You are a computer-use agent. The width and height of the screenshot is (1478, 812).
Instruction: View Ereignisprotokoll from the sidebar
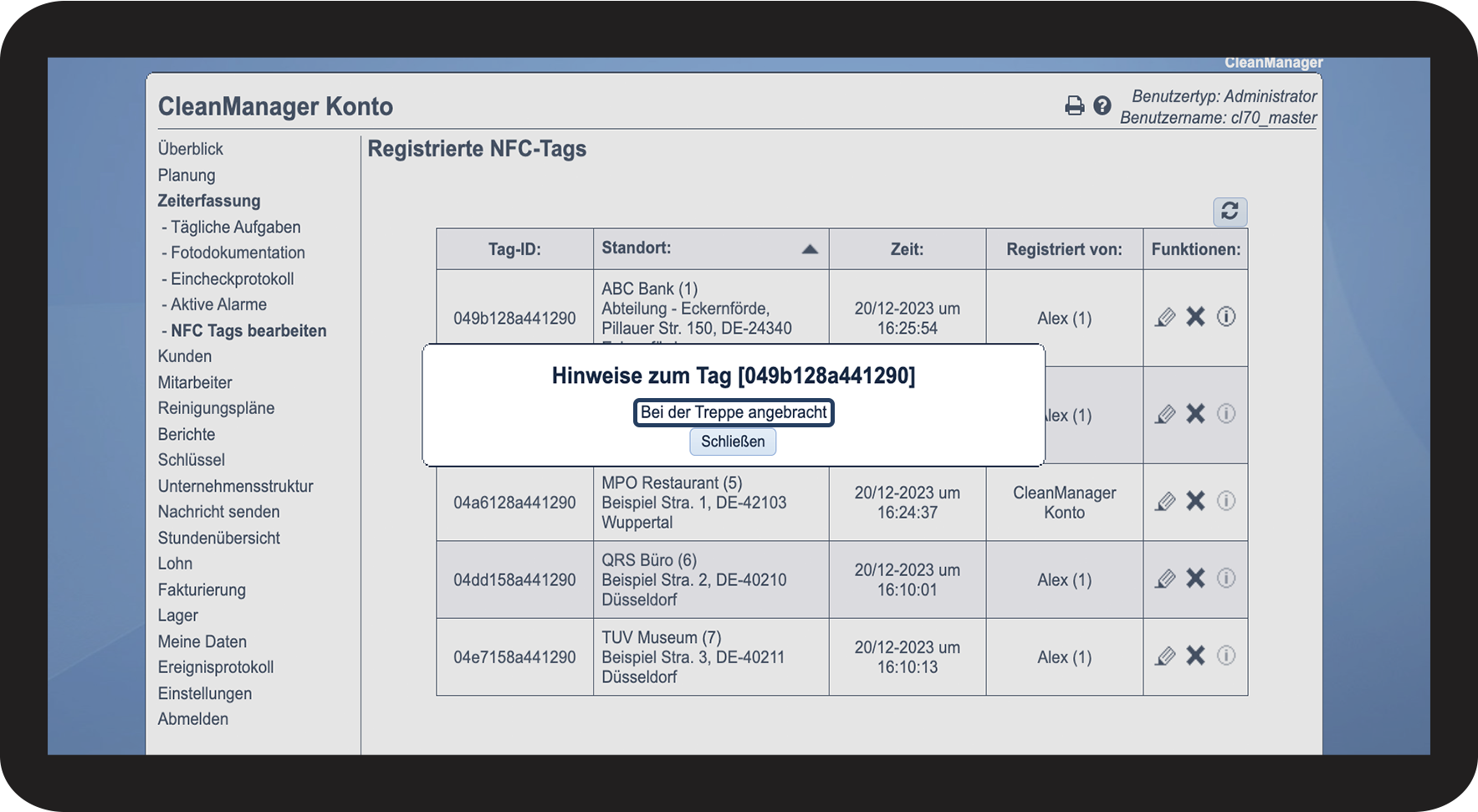tap(216, 667)
